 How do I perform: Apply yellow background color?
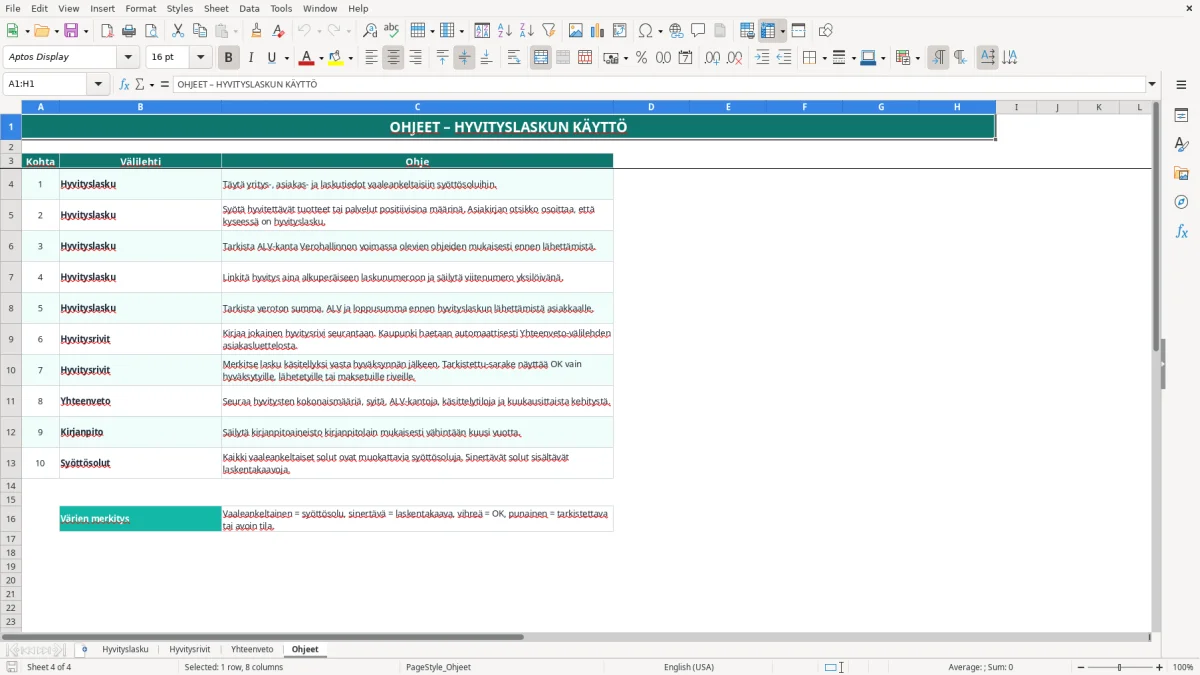[x=336, y=58]
